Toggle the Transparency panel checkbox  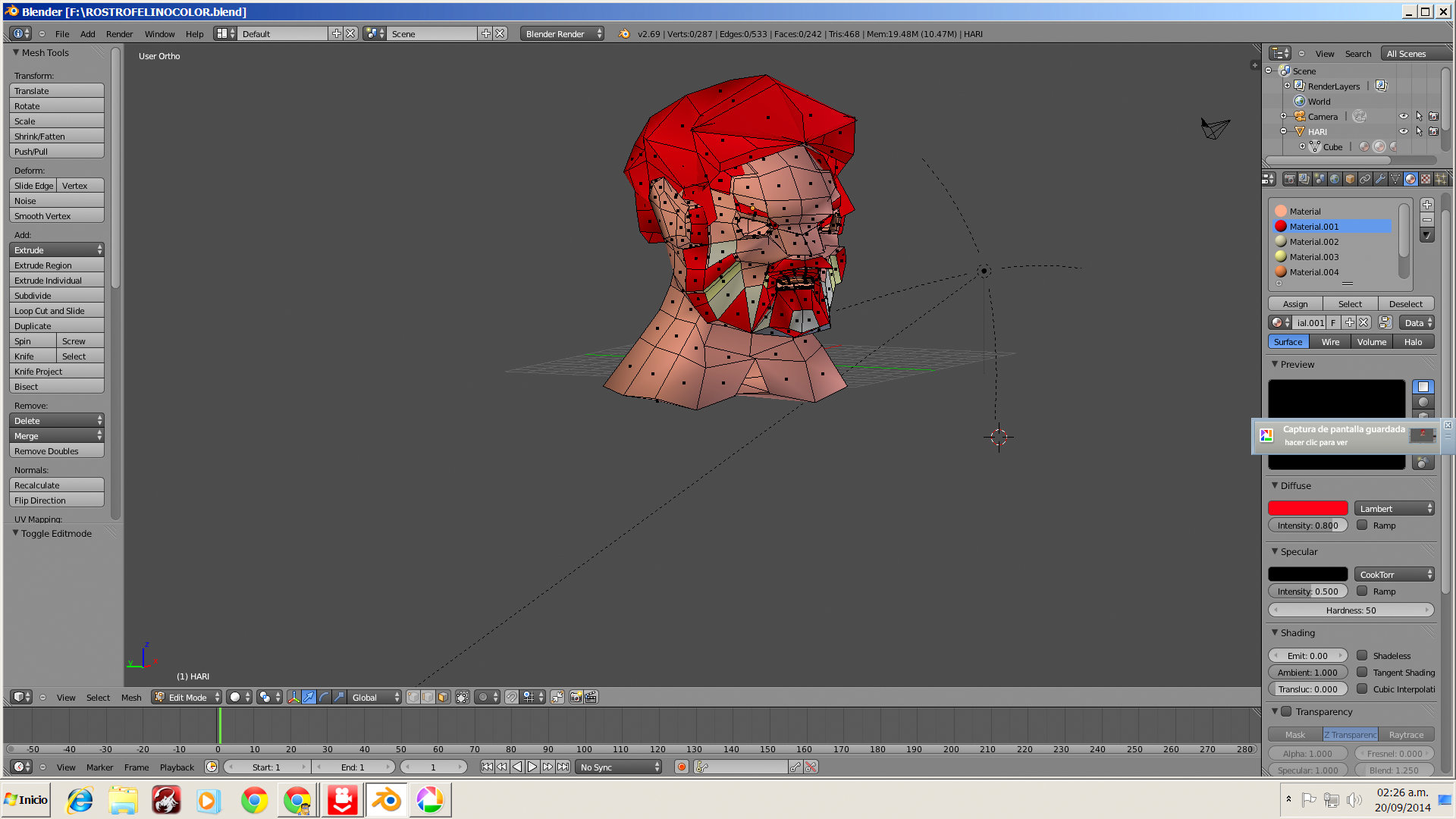coord(1286,711)
